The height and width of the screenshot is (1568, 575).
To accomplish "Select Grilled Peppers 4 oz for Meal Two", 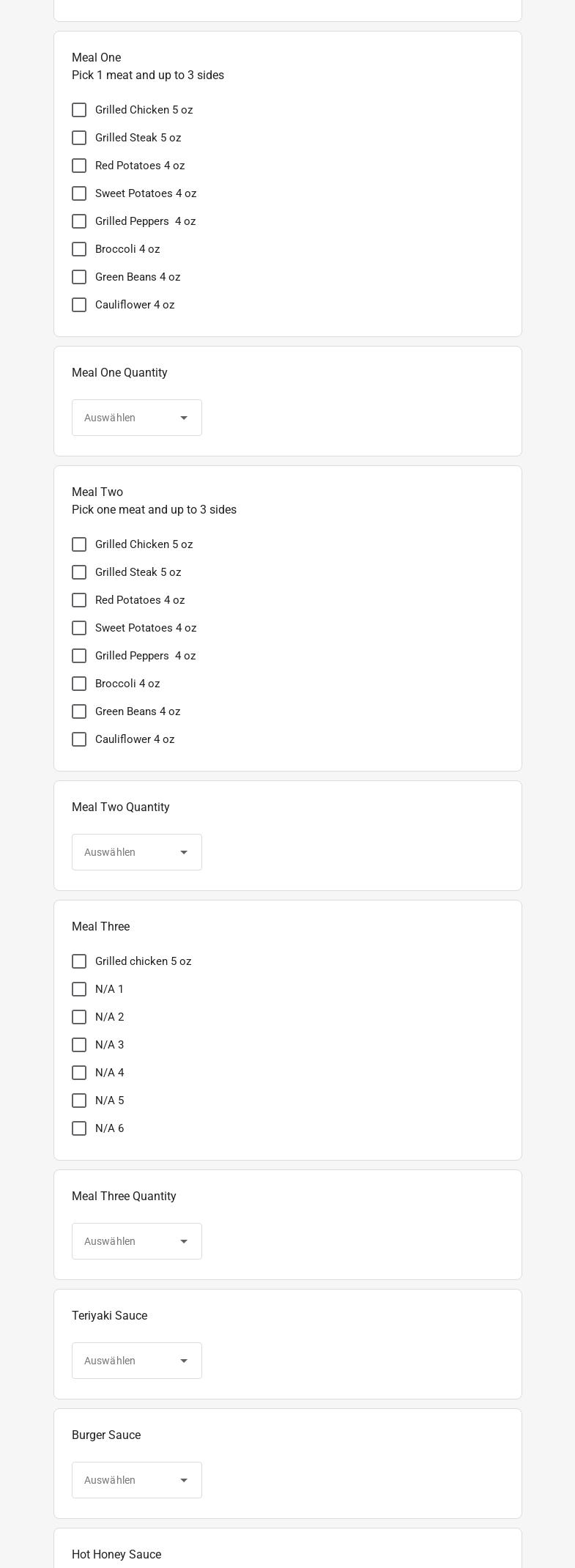I will (x=79, y=656).
